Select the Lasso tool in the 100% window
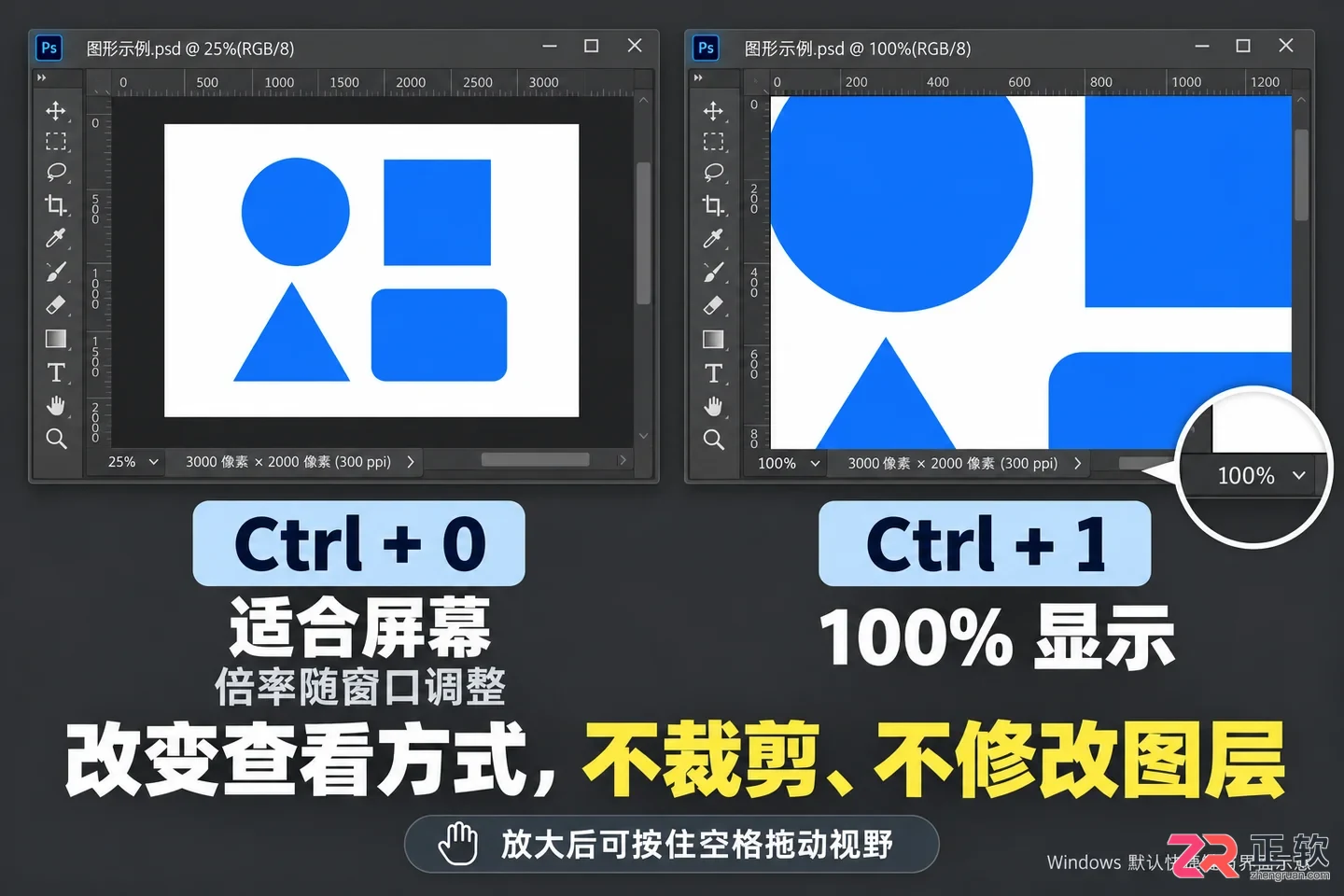Image resolution: width=1344 pixels, height=896 pixels. 713,173
